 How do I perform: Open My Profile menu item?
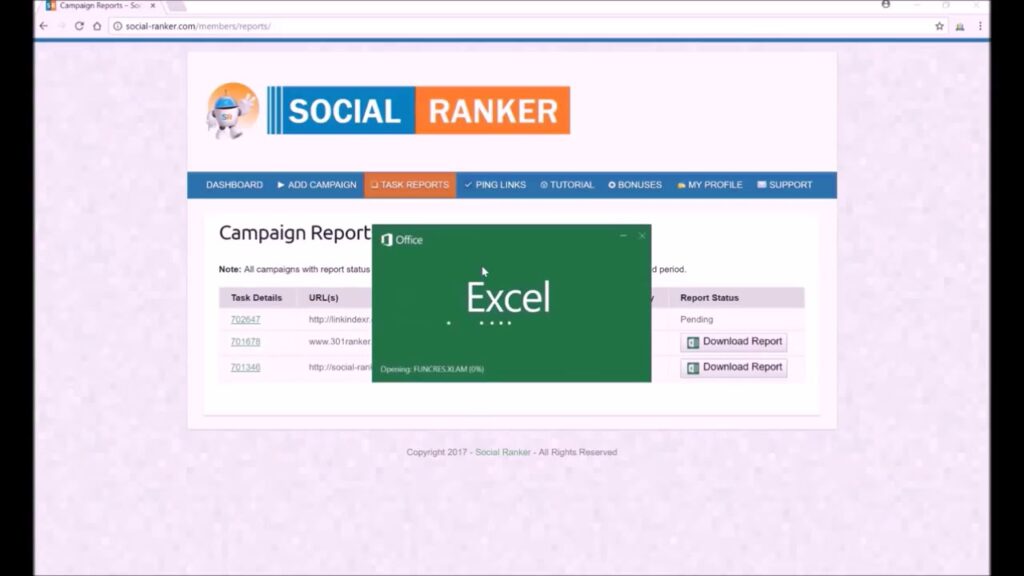(x=709, y=185)
